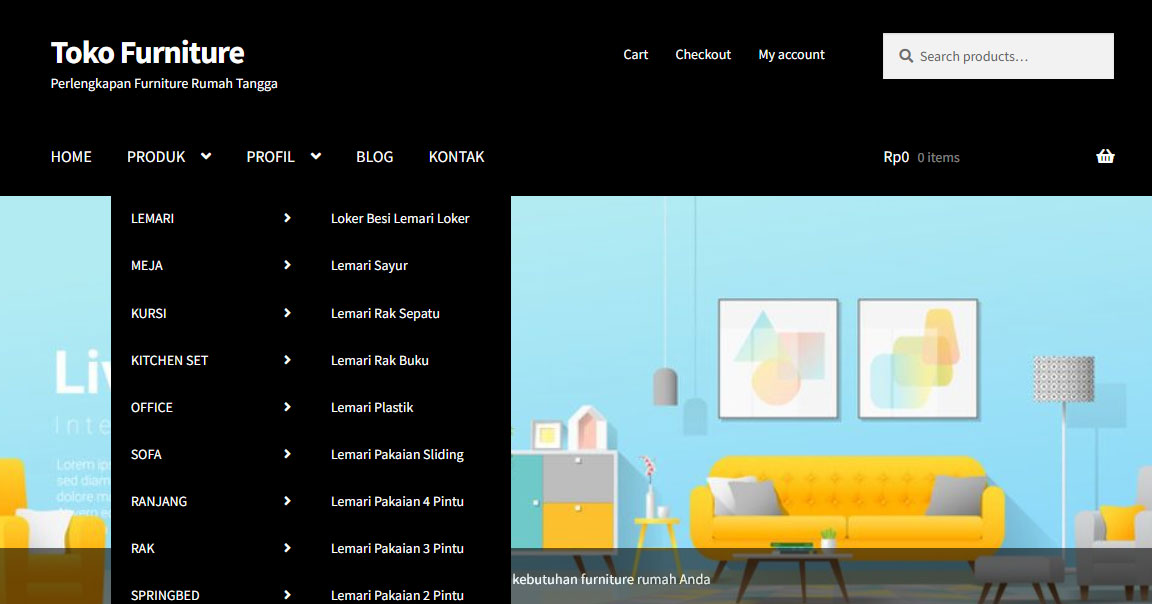Image resolution: width=1152 pixels, height=604 pixels.
Task: Go to the KONTAK page
Action: click(x=456, y=156)
